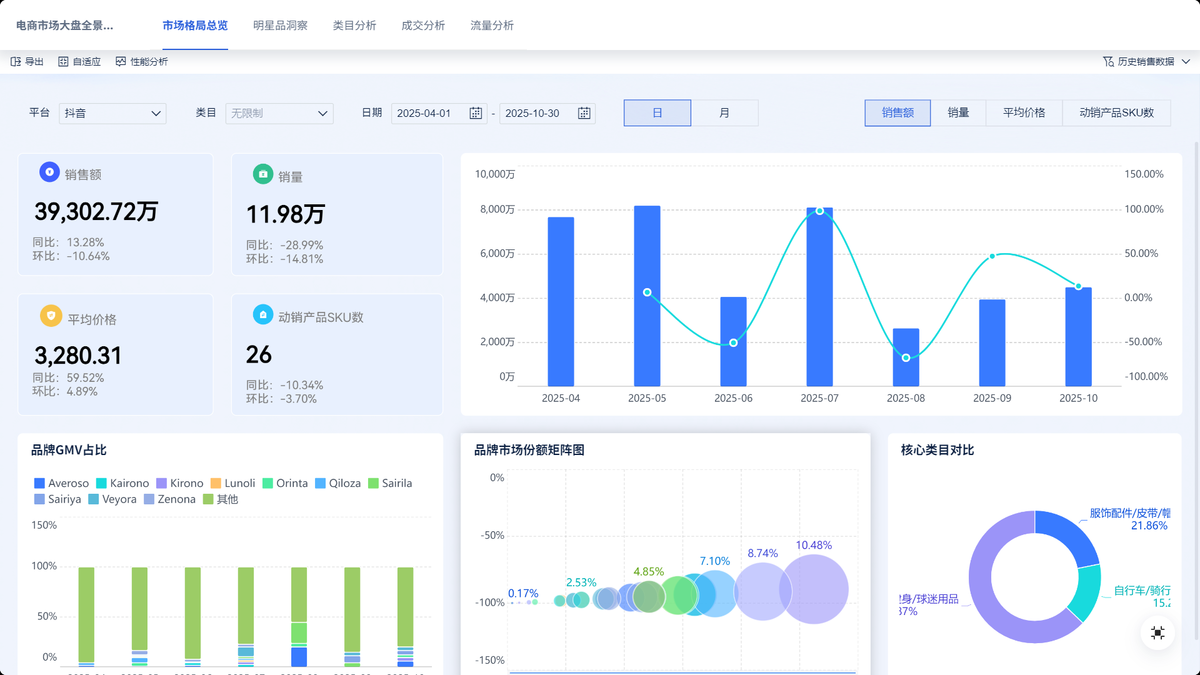Click the 历史销售数据 filter icon

(x=1108, y=61)
